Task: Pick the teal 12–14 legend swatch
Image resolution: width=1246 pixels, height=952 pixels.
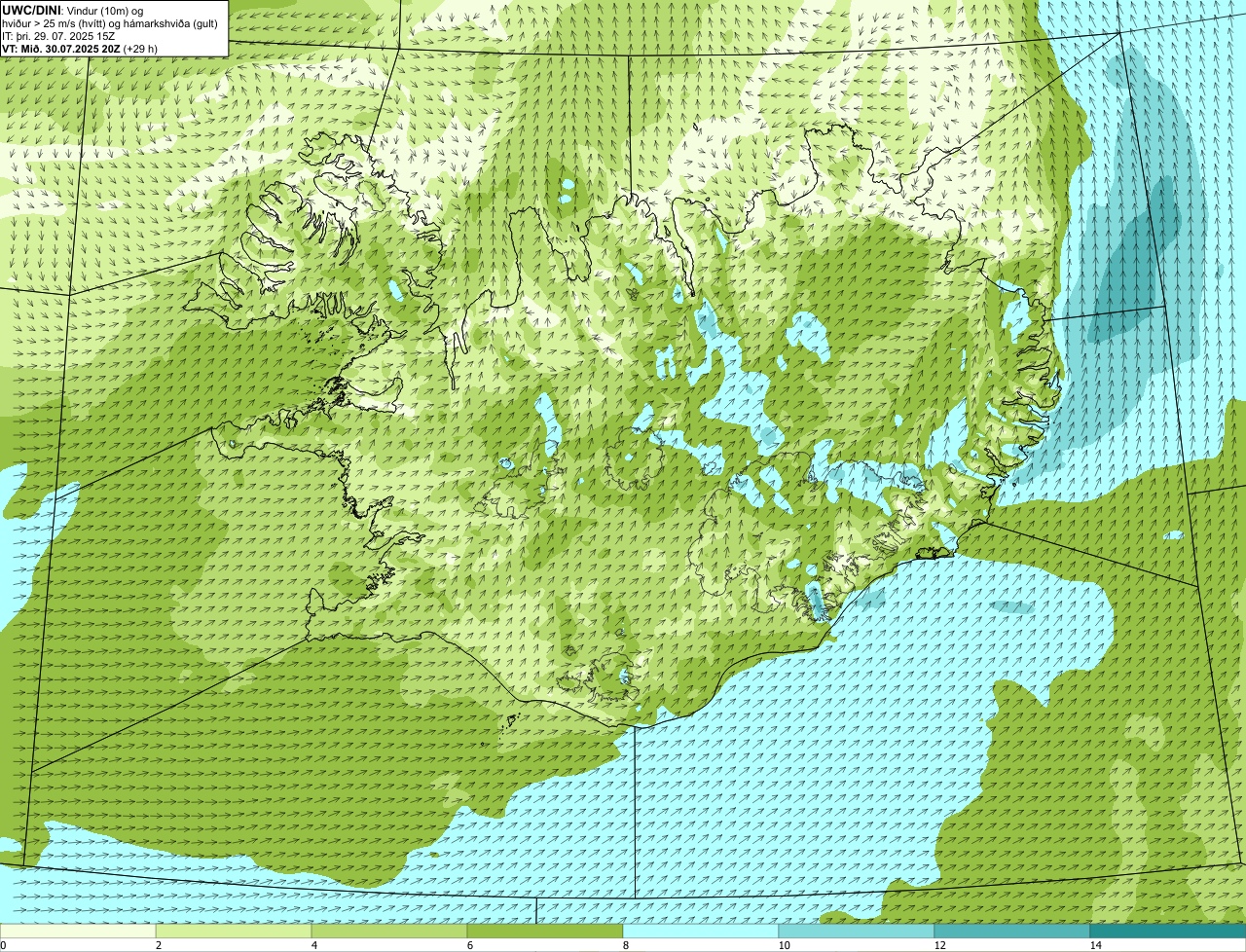Action: pos(1012,932)
